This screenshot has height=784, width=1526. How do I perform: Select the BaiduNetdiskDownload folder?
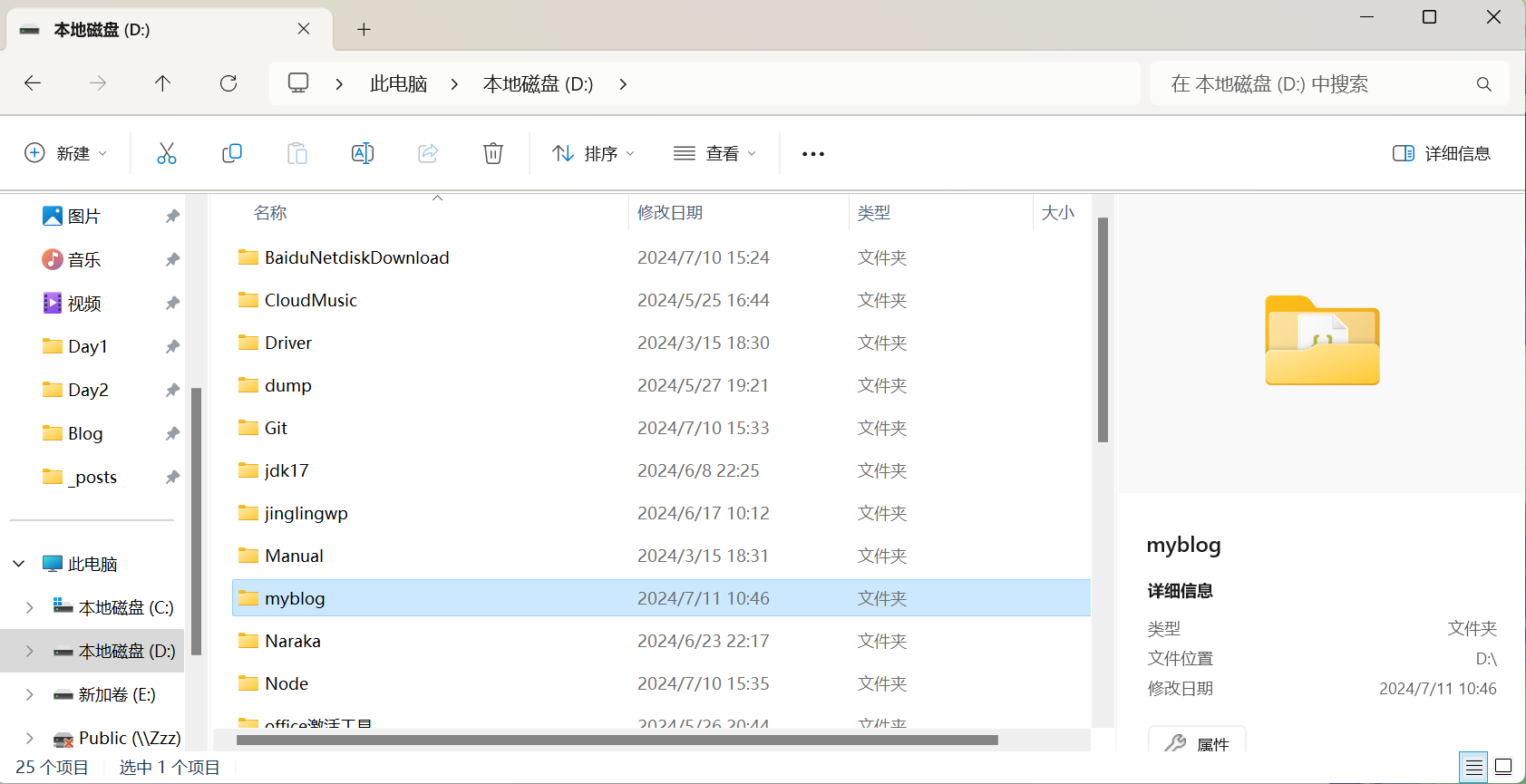(x=661, y=257)
